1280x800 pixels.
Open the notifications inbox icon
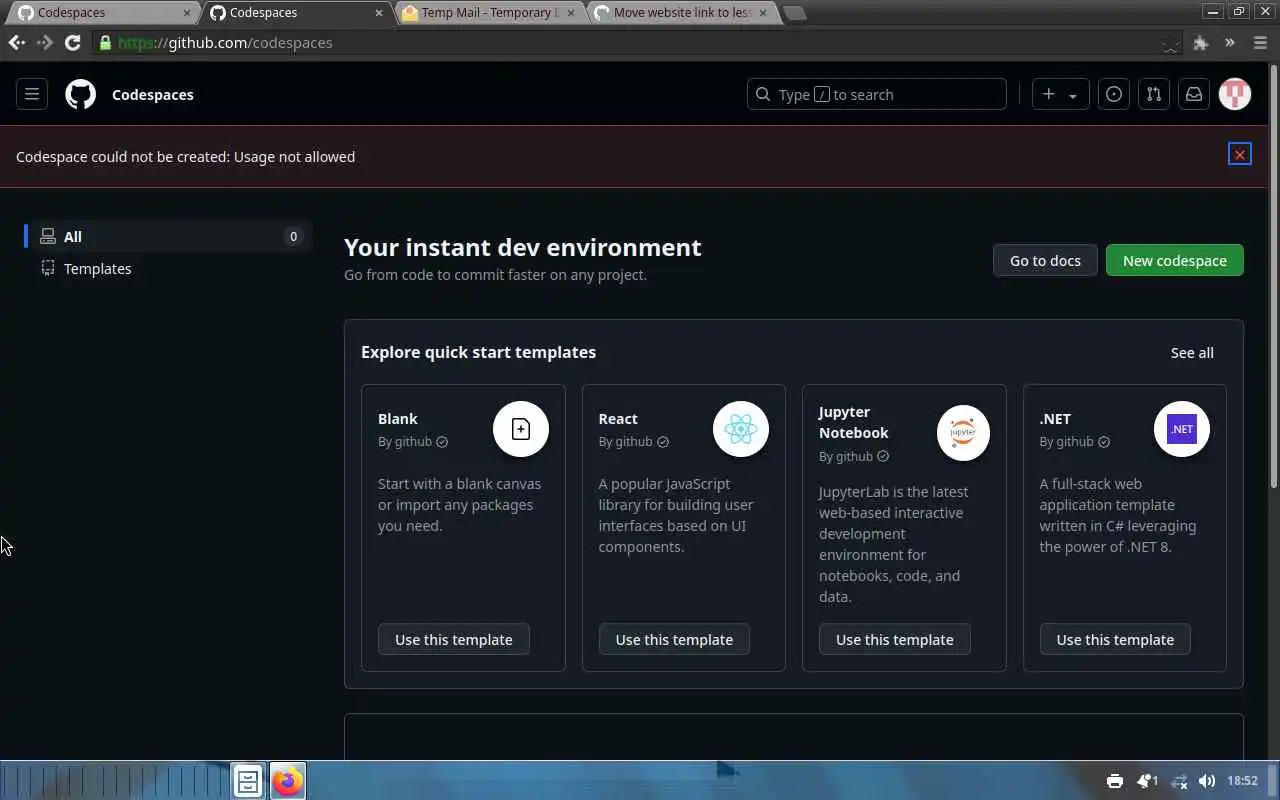1194,94
